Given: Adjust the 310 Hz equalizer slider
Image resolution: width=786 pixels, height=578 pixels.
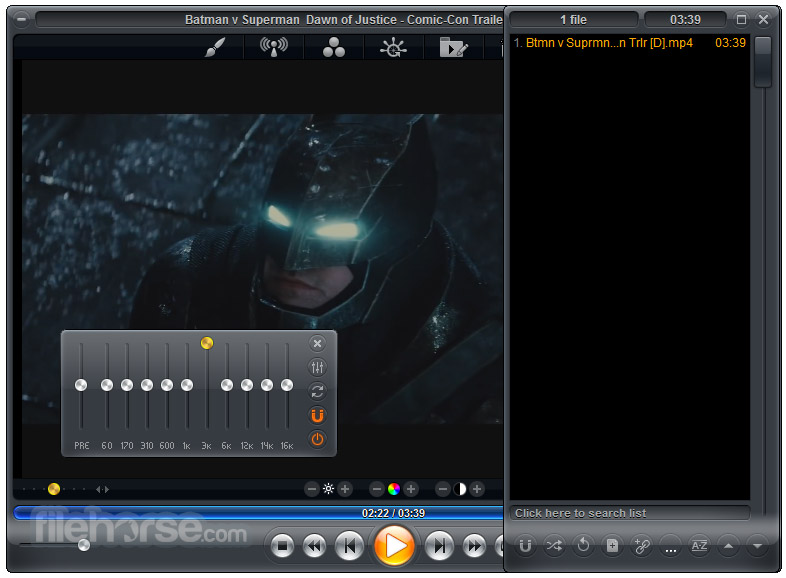Looking at the screenshot, I should tap(147, 385).
